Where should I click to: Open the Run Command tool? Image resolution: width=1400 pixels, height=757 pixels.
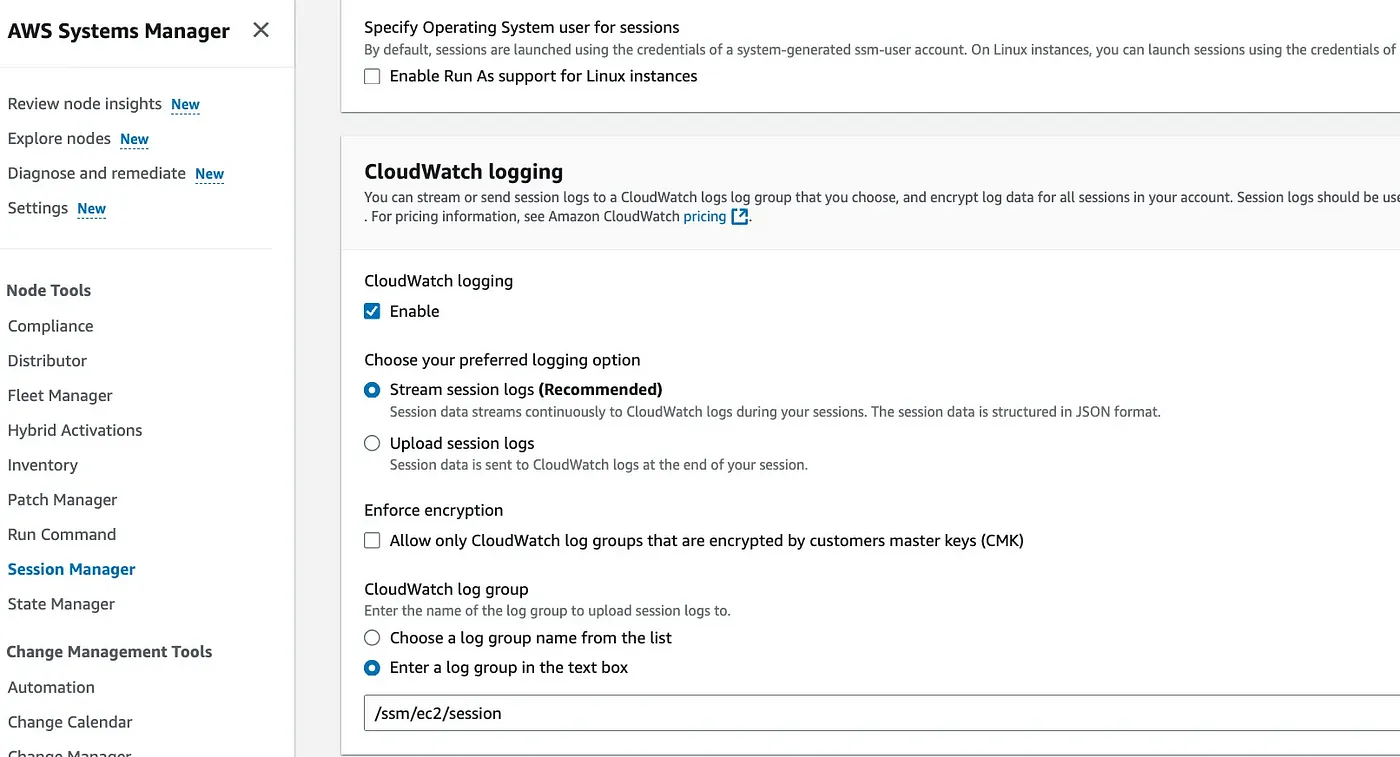[x=61, y=534]
